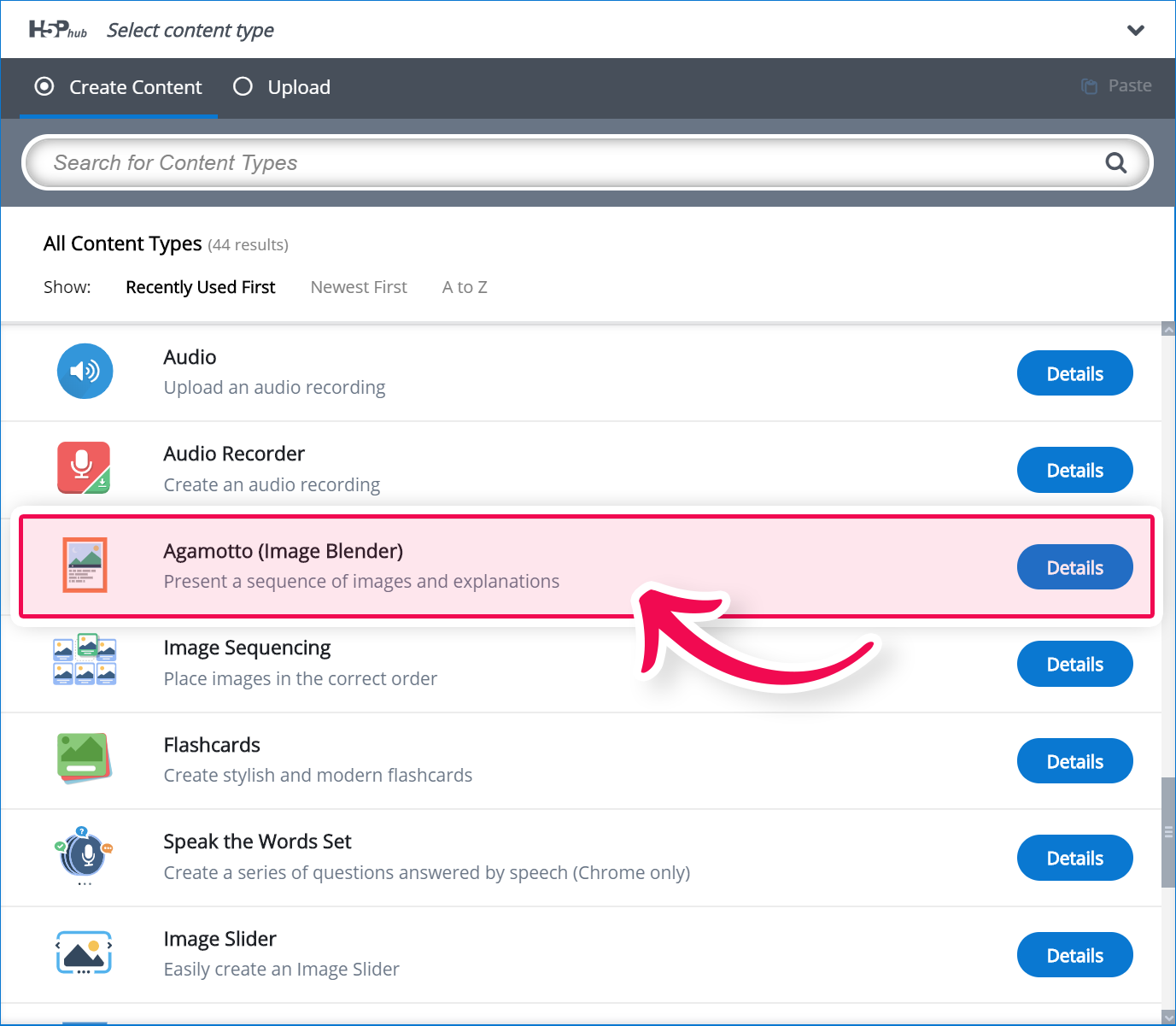
Task: Open Details for Image Sequencing
Action: pyautogui.click(x=1074, y=664)
